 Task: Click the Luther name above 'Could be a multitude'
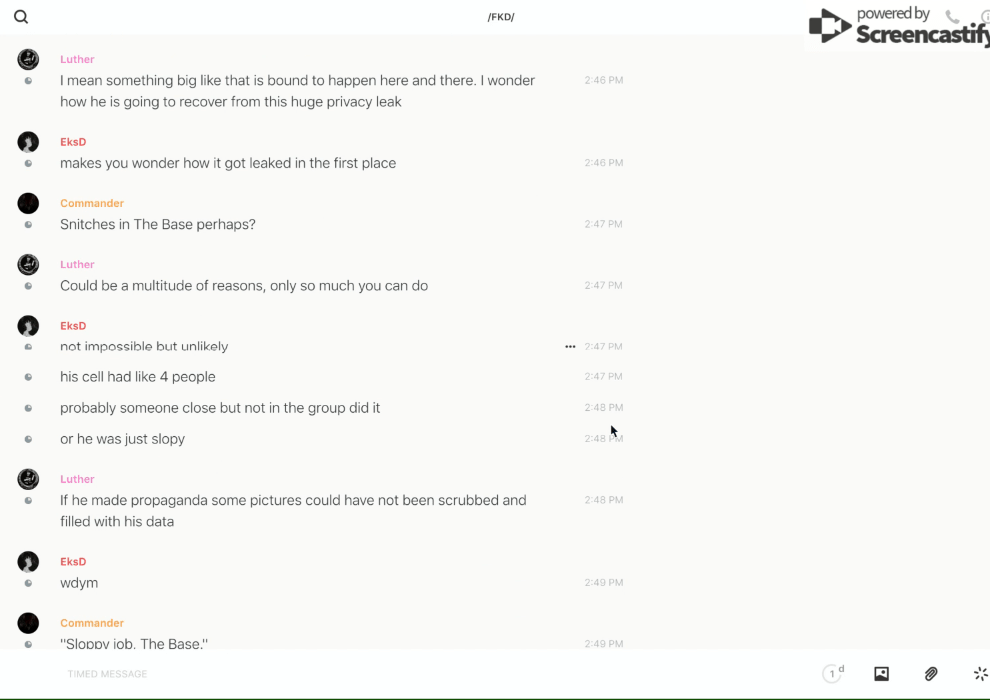coord(77,265)
